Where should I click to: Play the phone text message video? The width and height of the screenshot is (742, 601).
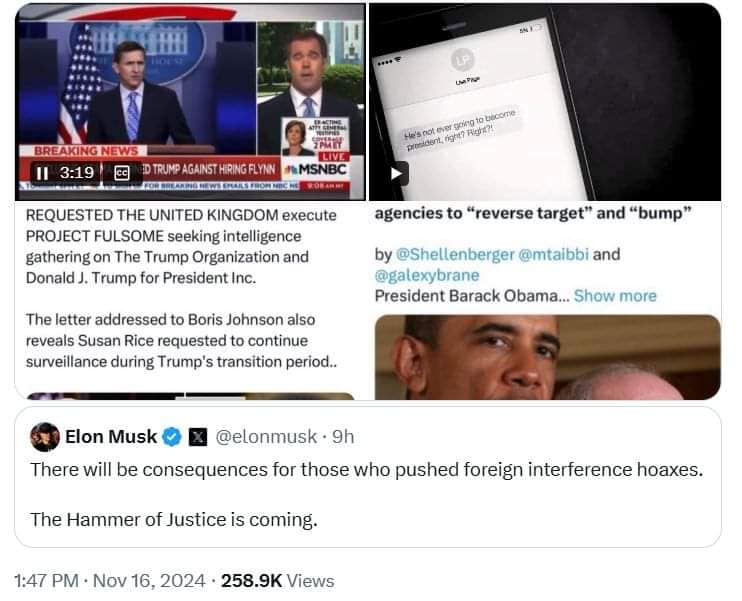coord(396,174)
